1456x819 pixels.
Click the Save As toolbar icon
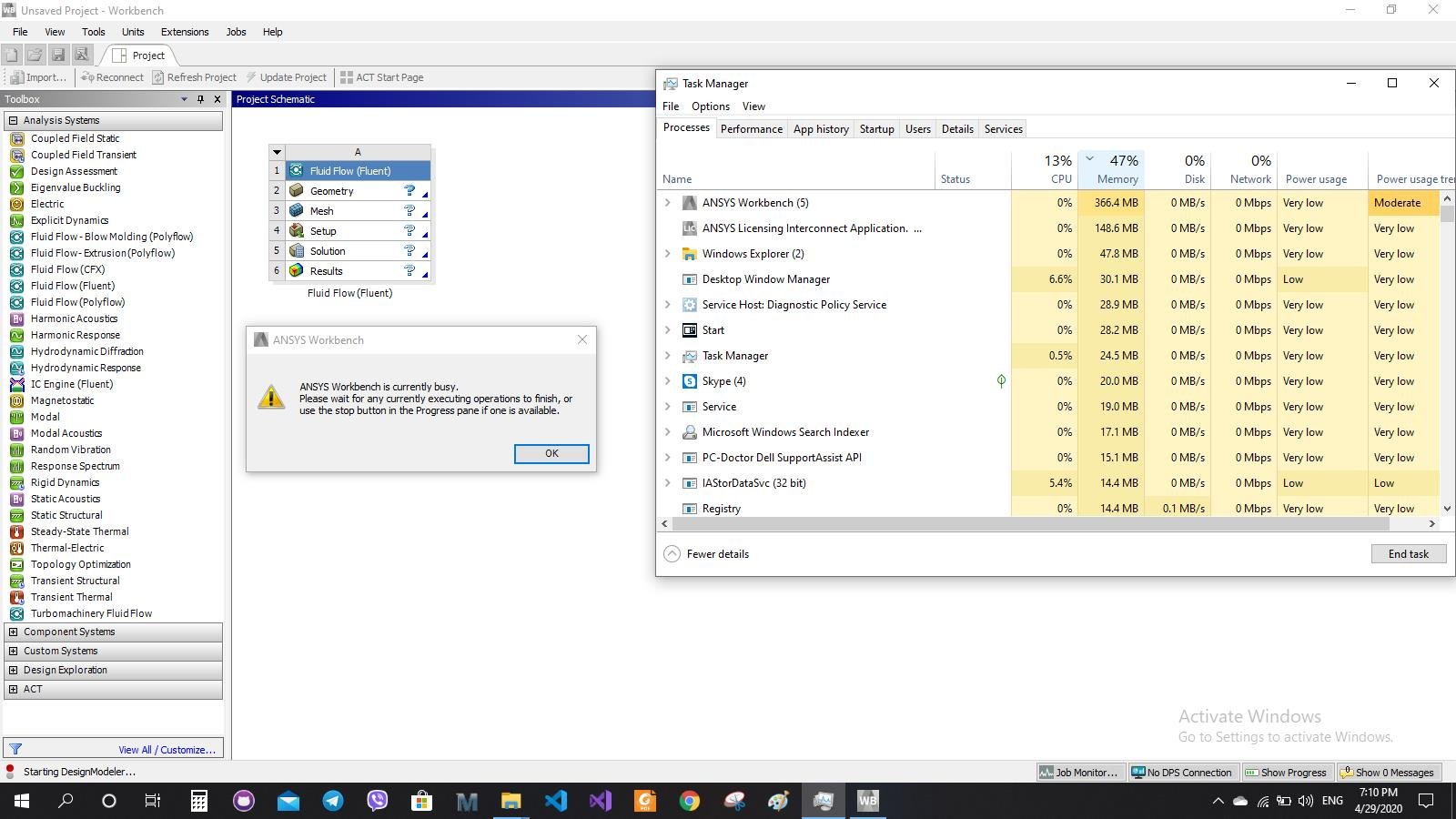pos(81,55)
